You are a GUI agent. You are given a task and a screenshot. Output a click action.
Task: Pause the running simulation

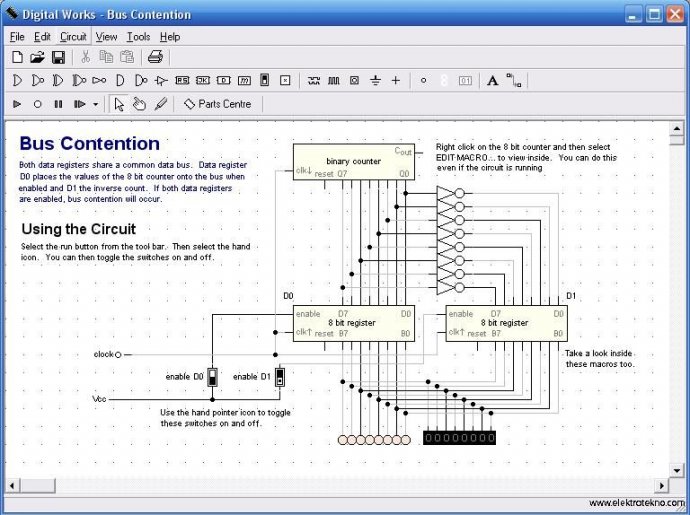[x=58, y=104]
